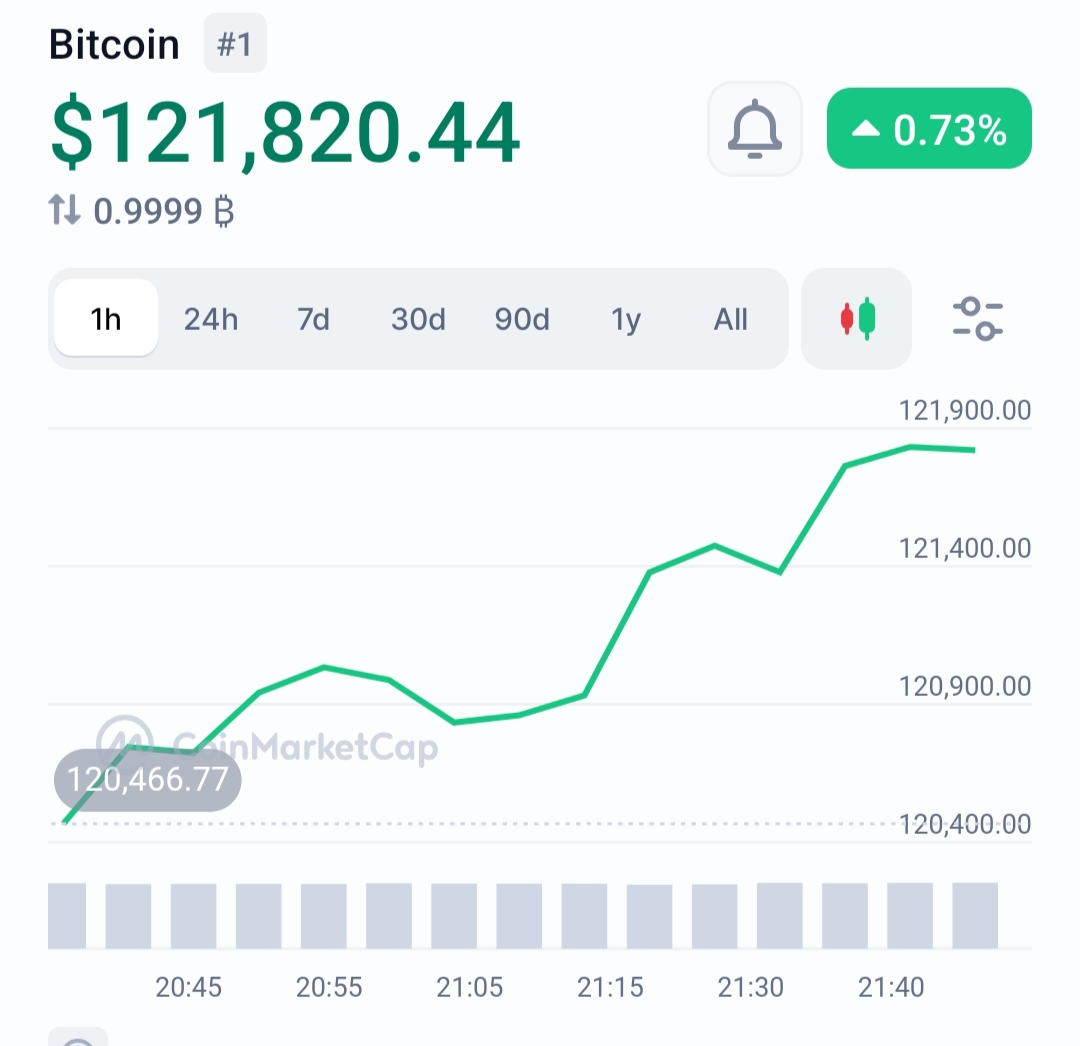
Task: Tap the volume bar above 21:05
Action: (454, 916)
